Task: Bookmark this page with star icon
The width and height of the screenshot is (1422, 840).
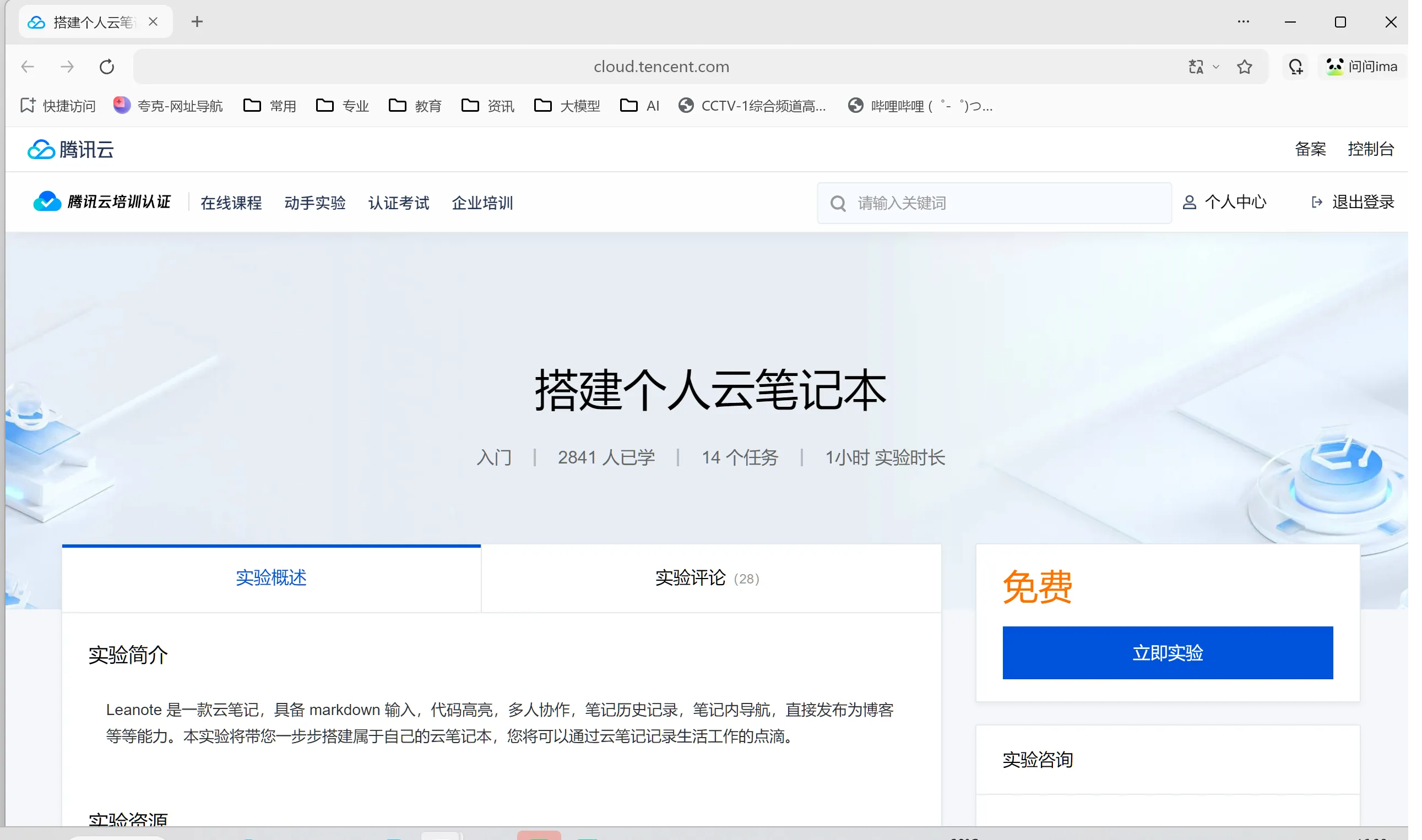Action: [x=1245, y=67]
